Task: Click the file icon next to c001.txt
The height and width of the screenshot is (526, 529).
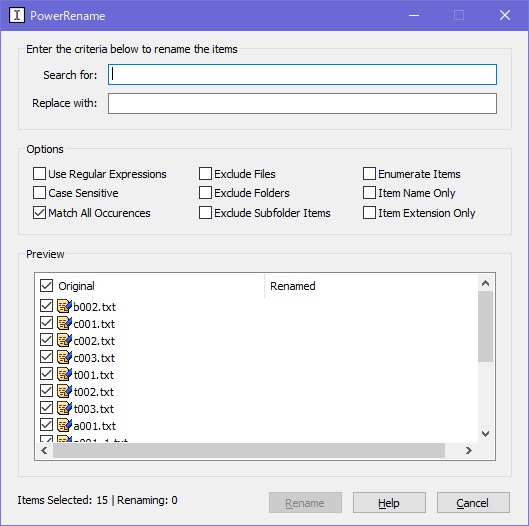Action: tap(64, 323)
